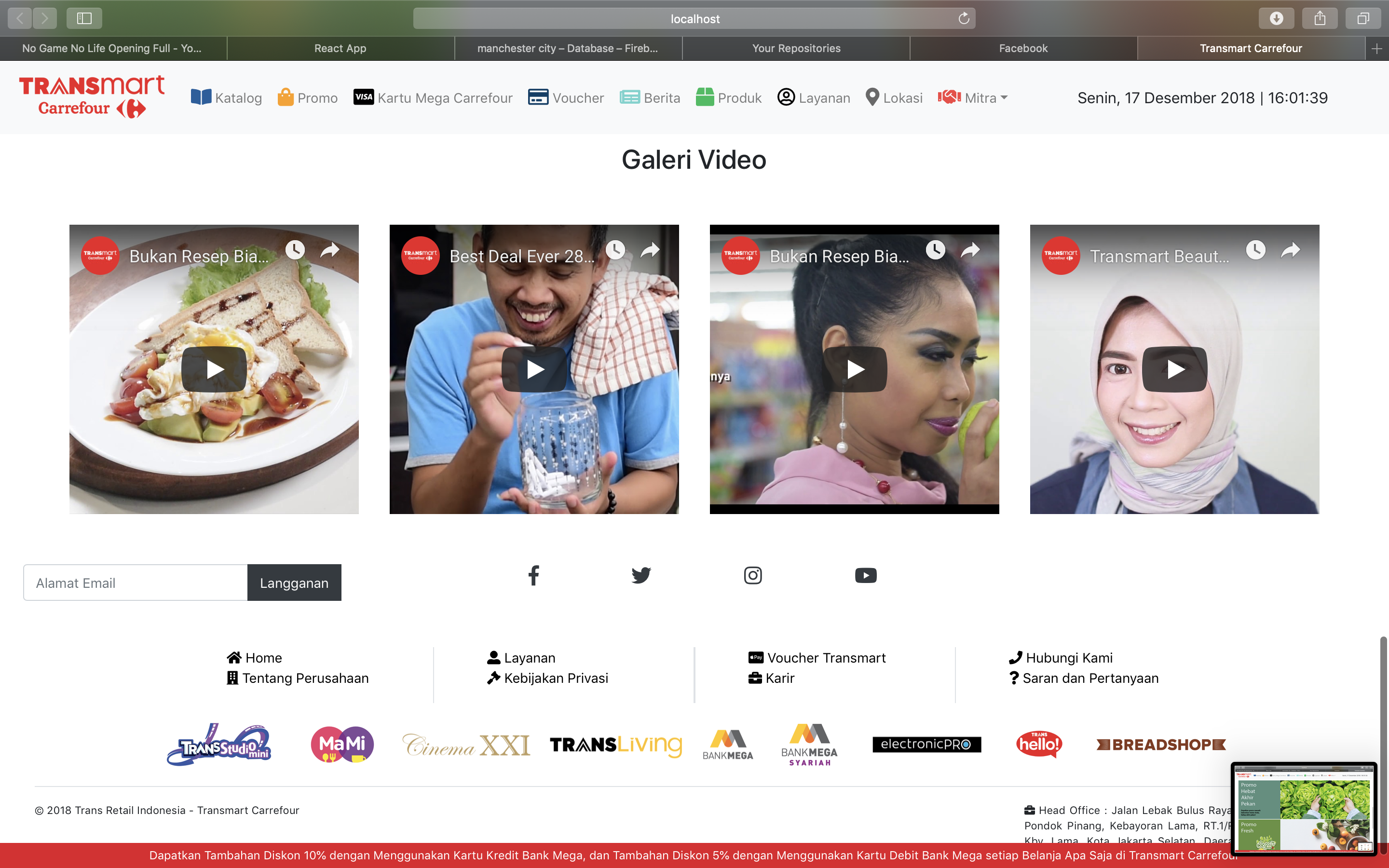This screenshot has height=868, width=1389.
Task: Play the first Bukan Resep Biasa video
Action: pos(214,369)
